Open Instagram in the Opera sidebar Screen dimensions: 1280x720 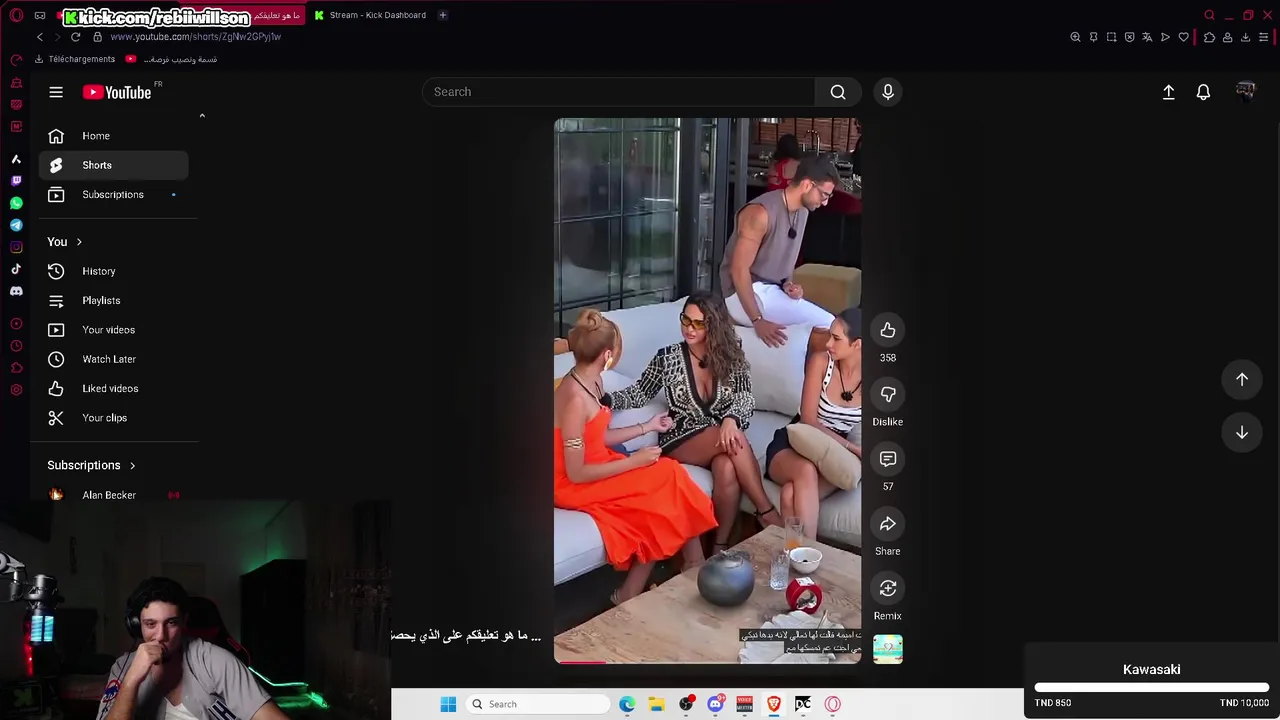pyautogui.click(x=16, y=247)
